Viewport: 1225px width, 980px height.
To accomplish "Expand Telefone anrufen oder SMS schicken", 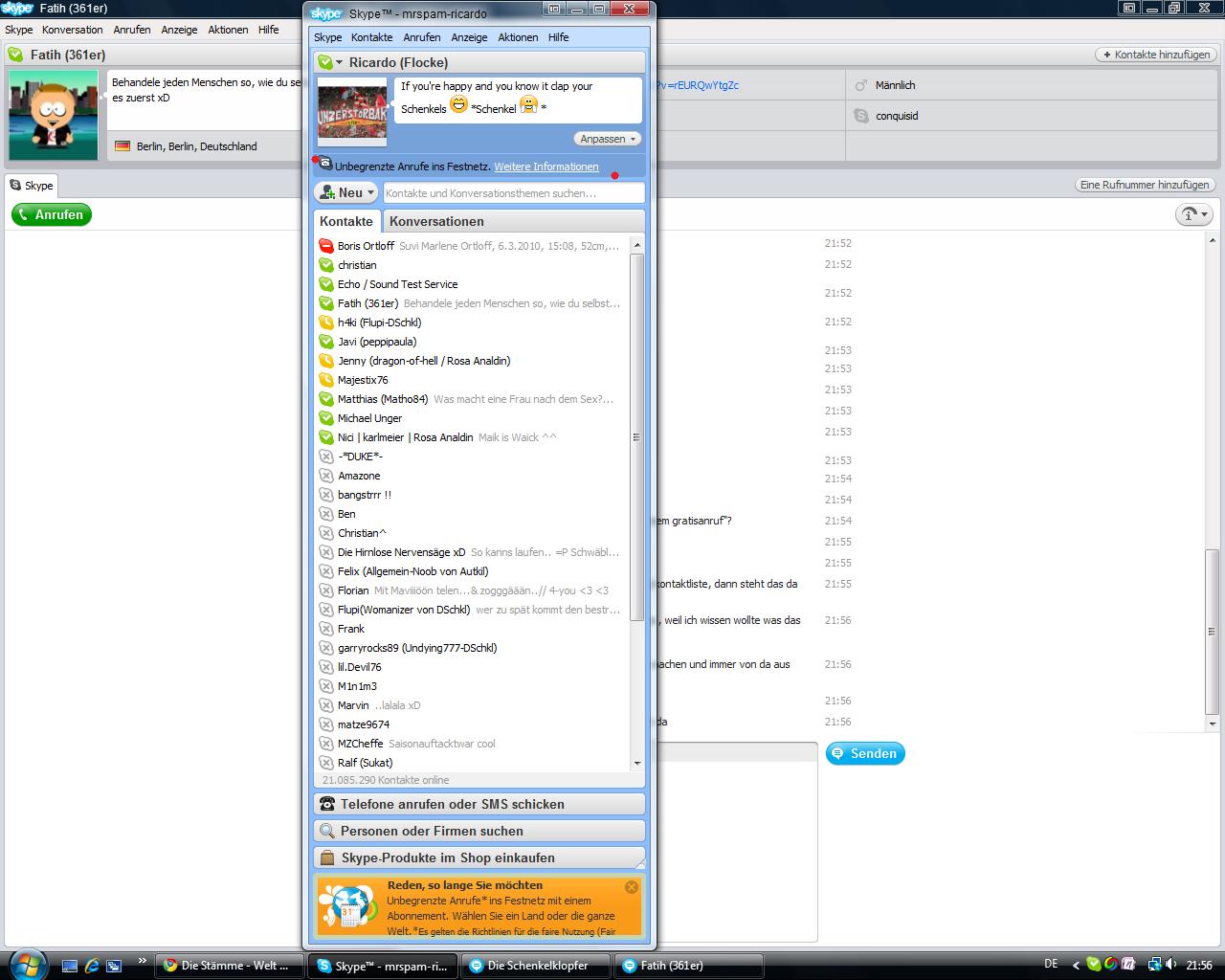I will [479, 804].
